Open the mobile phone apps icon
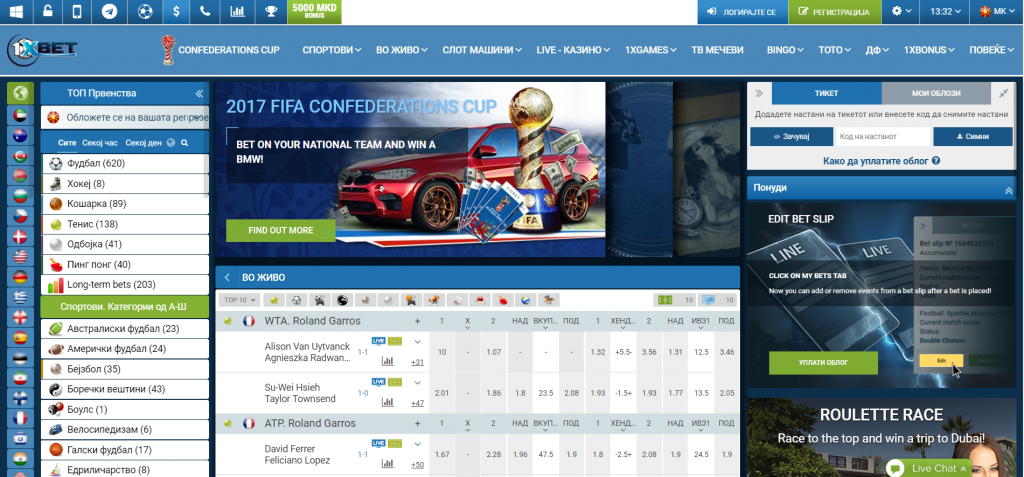 pyautogui.click(x=77, y=12)
